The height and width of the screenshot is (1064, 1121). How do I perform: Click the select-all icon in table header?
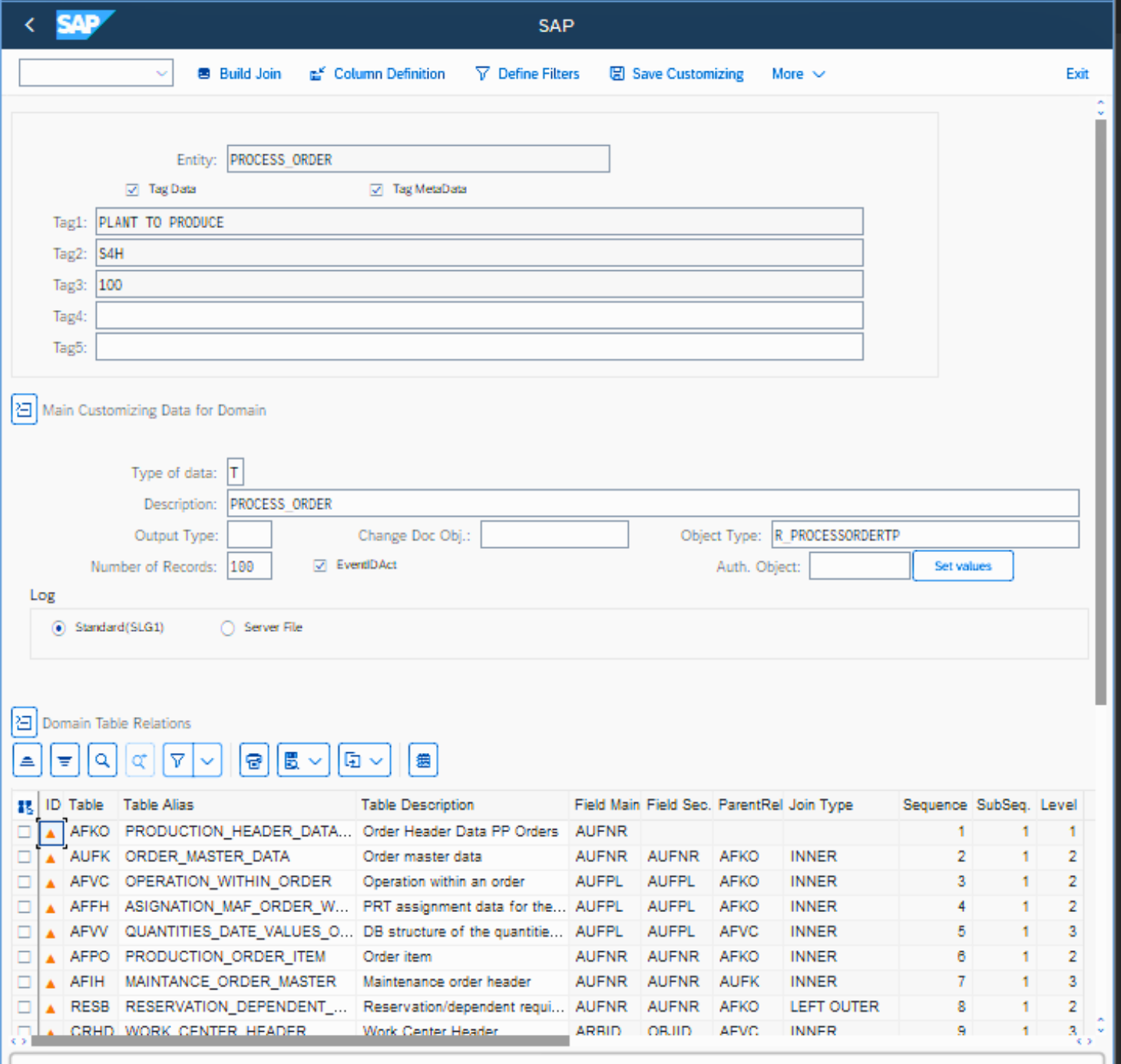point(25,806)
